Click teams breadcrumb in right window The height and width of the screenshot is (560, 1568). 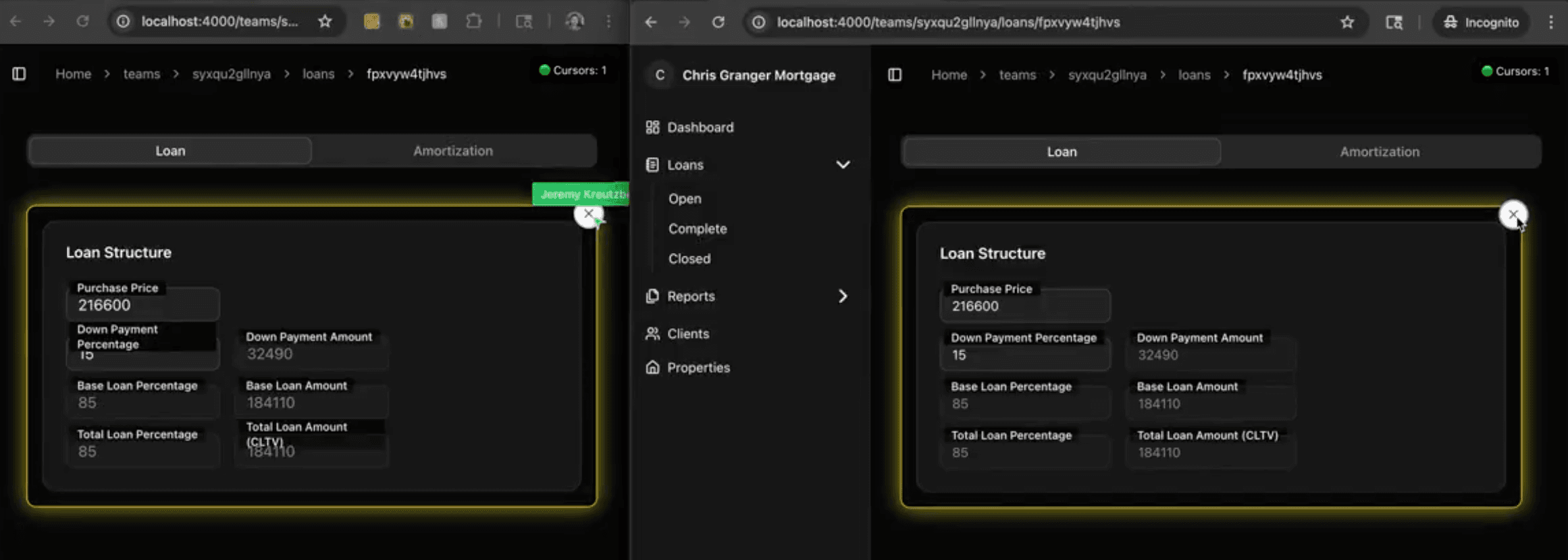point(1017,75)
